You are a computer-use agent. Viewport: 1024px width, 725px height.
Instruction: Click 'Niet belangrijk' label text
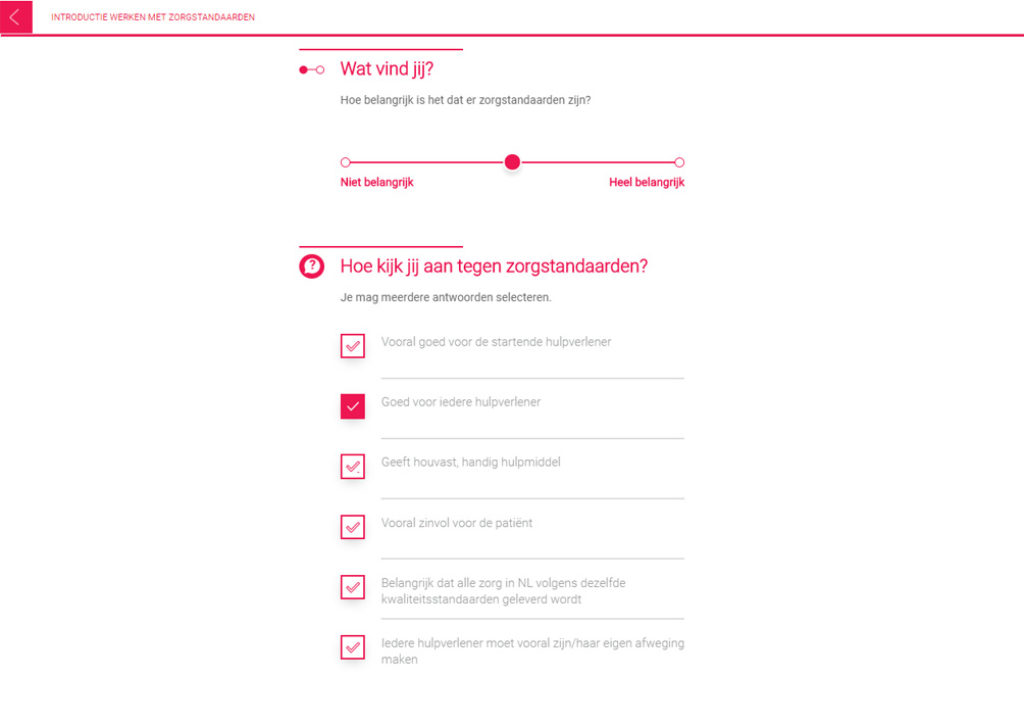377,182
